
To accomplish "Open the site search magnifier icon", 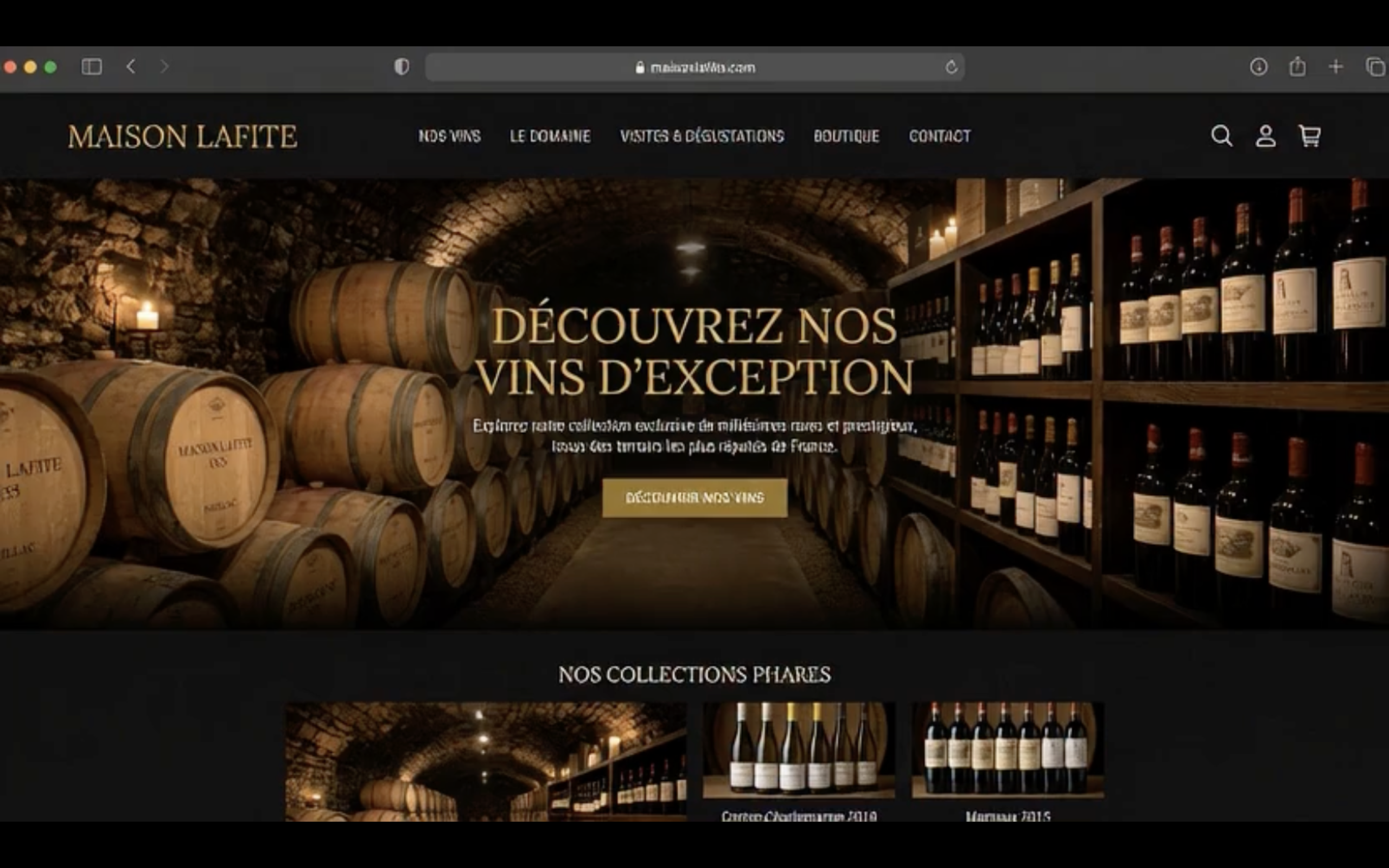I will (x=1221, y=136).
